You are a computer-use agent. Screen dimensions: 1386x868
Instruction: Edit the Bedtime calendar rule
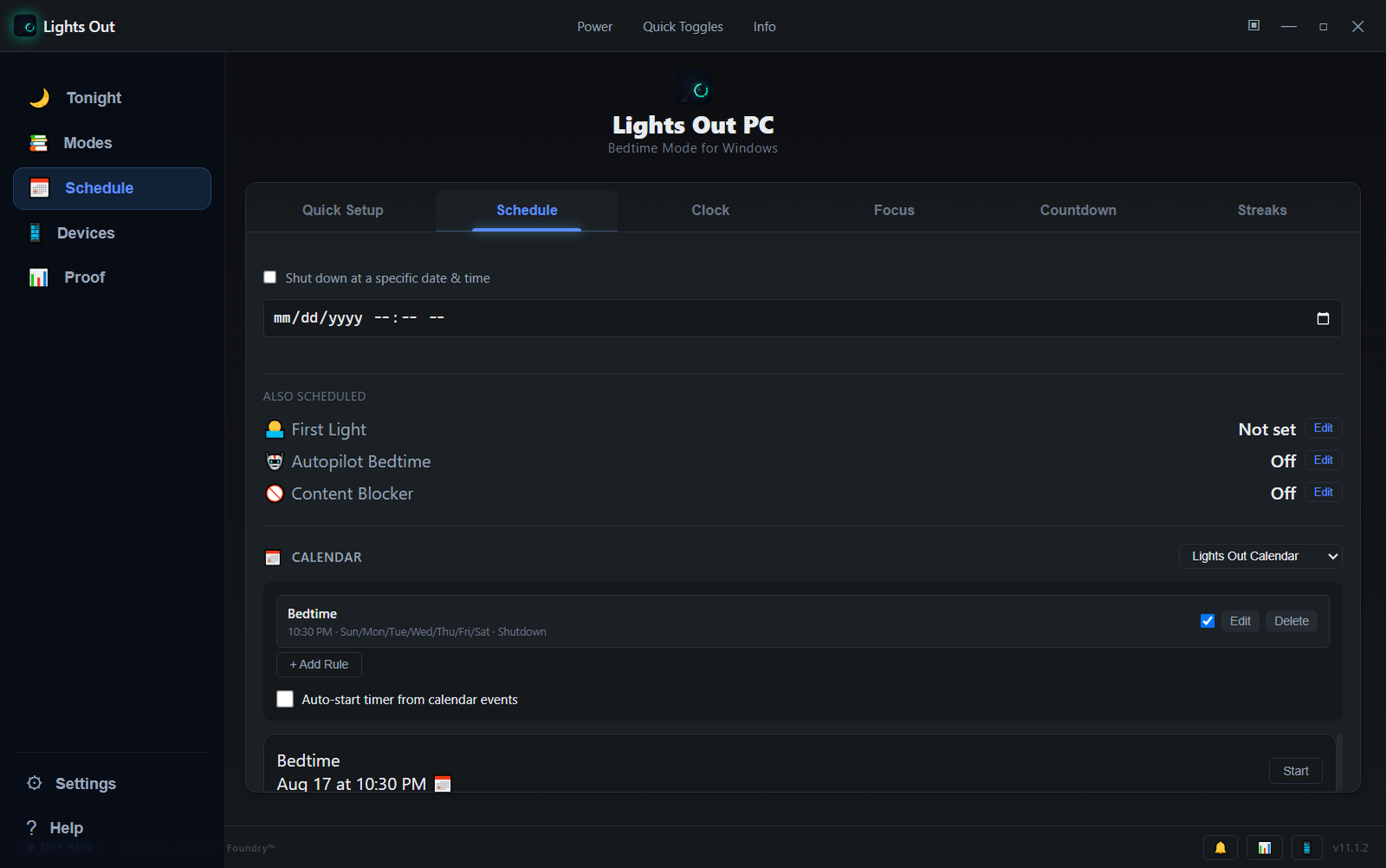pos(1240,621)
